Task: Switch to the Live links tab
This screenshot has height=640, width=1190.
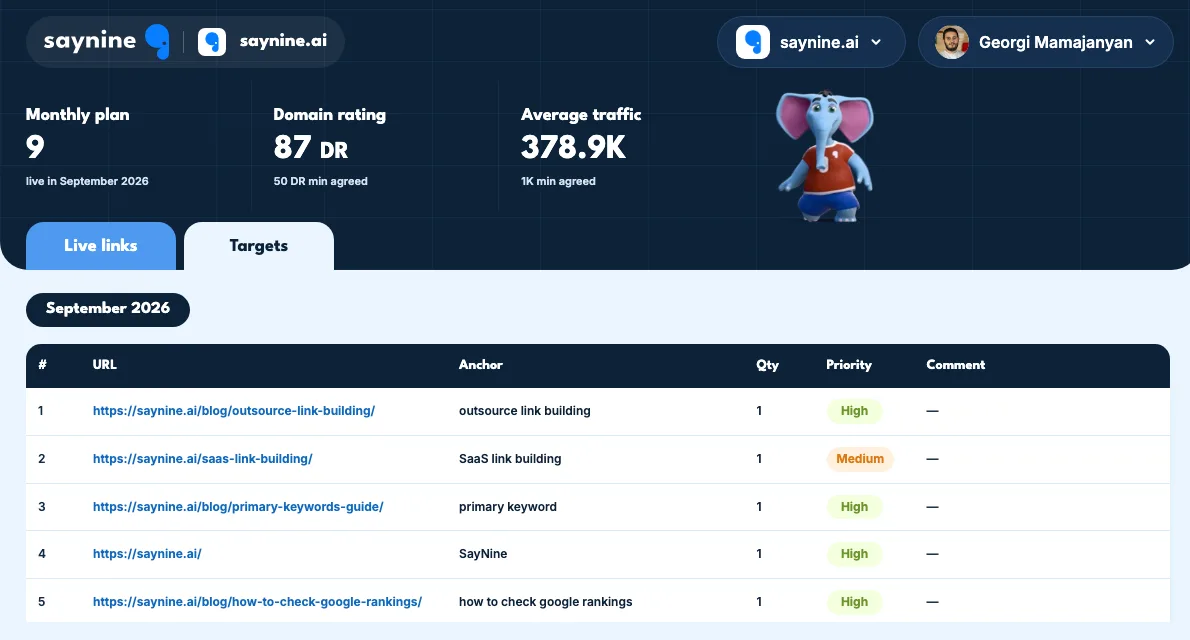Action: [101, 246]
